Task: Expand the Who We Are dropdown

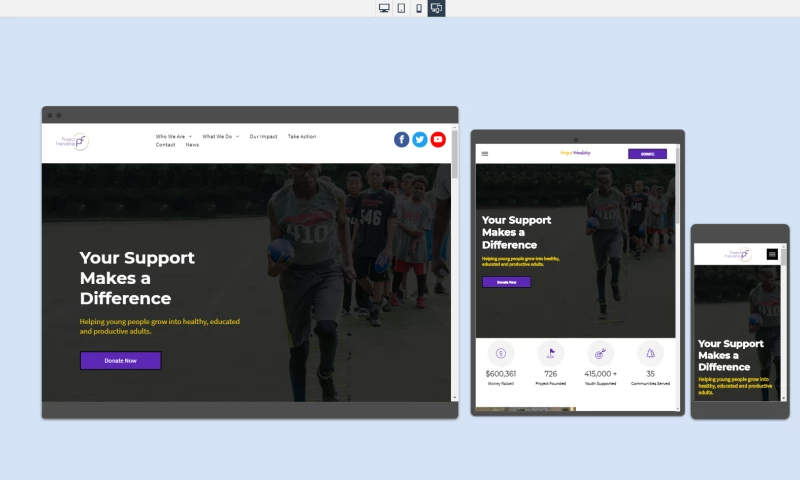Action: tap(173, 136)
